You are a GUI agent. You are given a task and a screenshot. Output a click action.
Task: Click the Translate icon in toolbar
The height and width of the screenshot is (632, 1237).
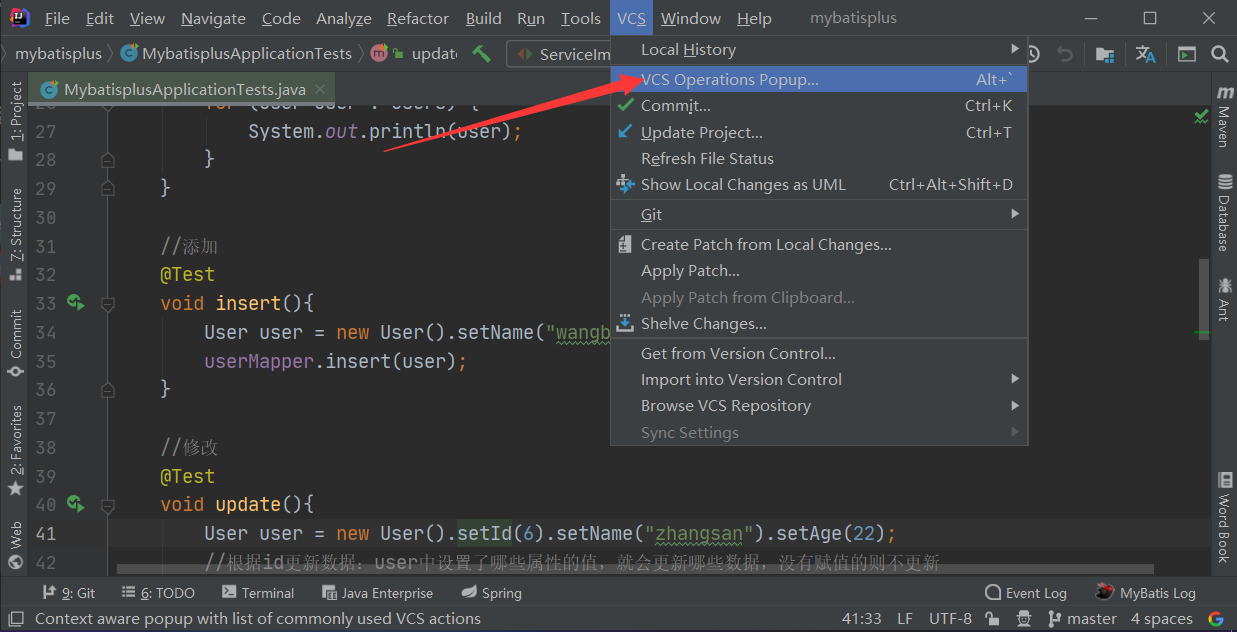(x=1145, y=54)
